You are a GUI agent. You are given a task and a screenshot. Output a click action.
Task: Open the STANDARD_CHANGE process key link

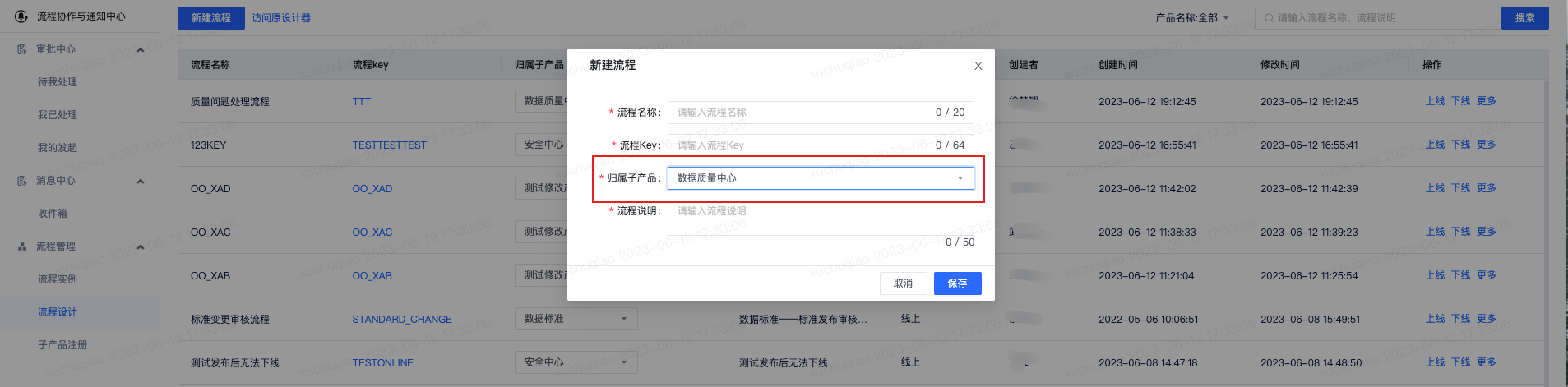[402, 320]
